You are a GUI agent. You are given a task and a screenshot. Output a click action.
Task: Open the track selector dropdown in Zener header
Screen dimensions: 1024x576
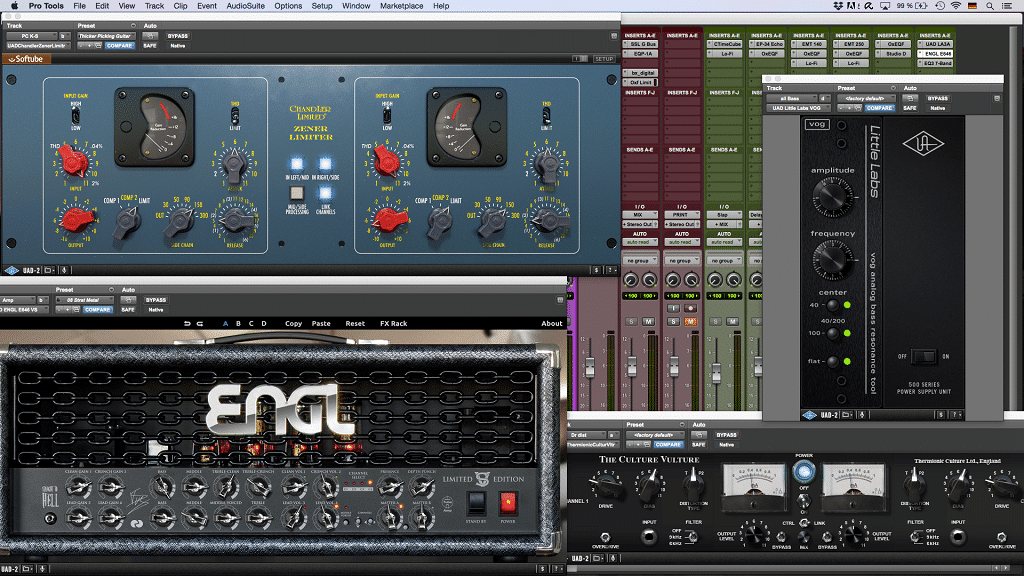click(31, 36)
